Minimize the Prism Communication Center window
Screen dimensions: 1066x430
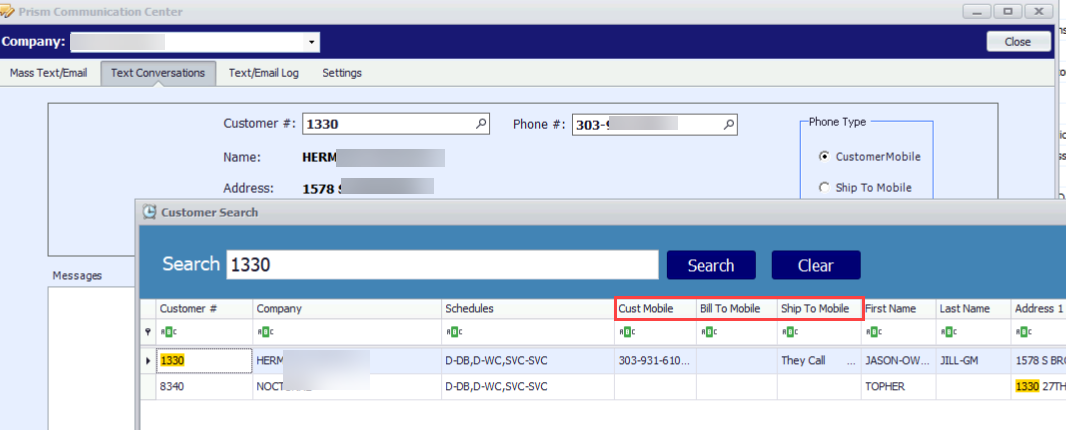(978, 12)
